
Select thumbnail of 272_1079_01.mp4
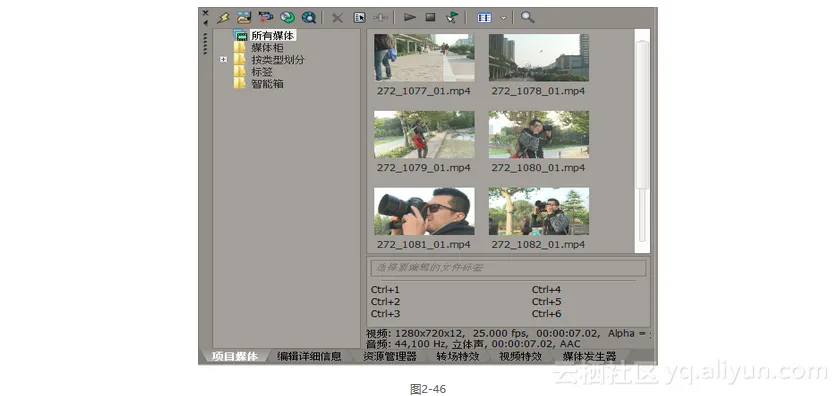[424, 134]
